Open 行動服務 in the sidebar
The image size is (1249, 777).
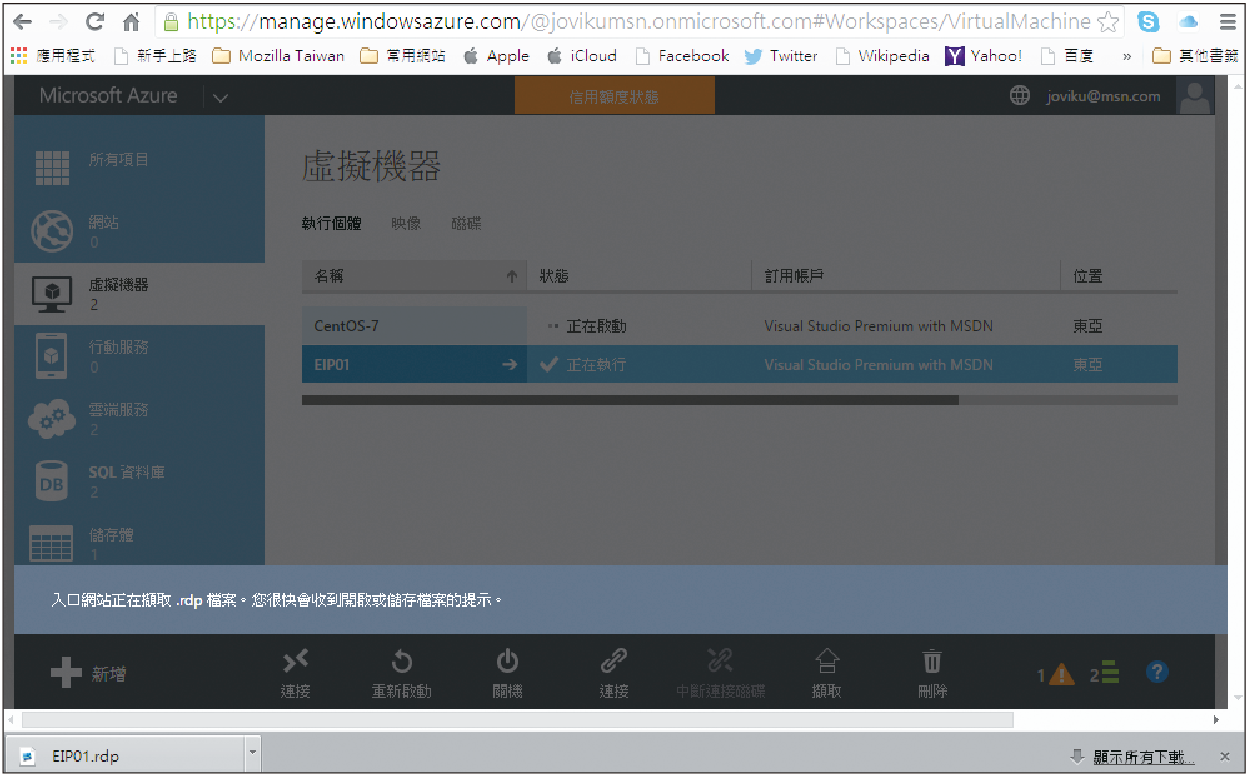tap(140, 356)
